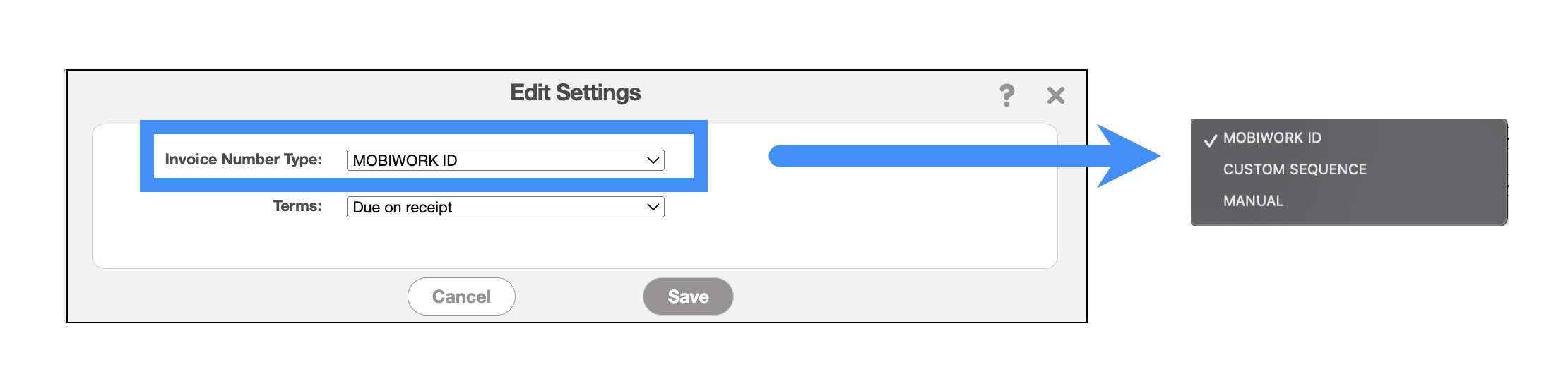Close the Edit Settings dialog
The height and width of the screenshot is (384, 1568).
click(x=1055, y=95)
